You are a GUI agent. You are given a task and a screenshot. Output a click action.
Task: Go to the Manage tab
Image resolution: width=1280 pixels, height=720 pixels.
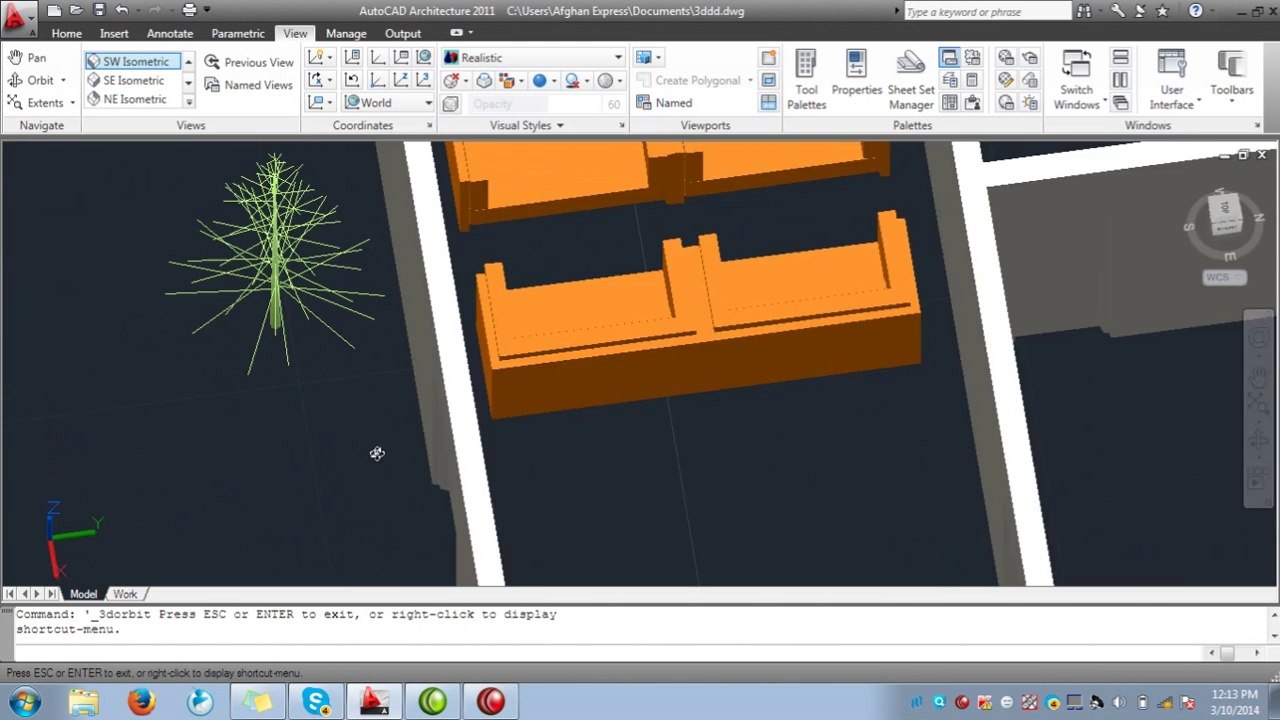point(346,33)
